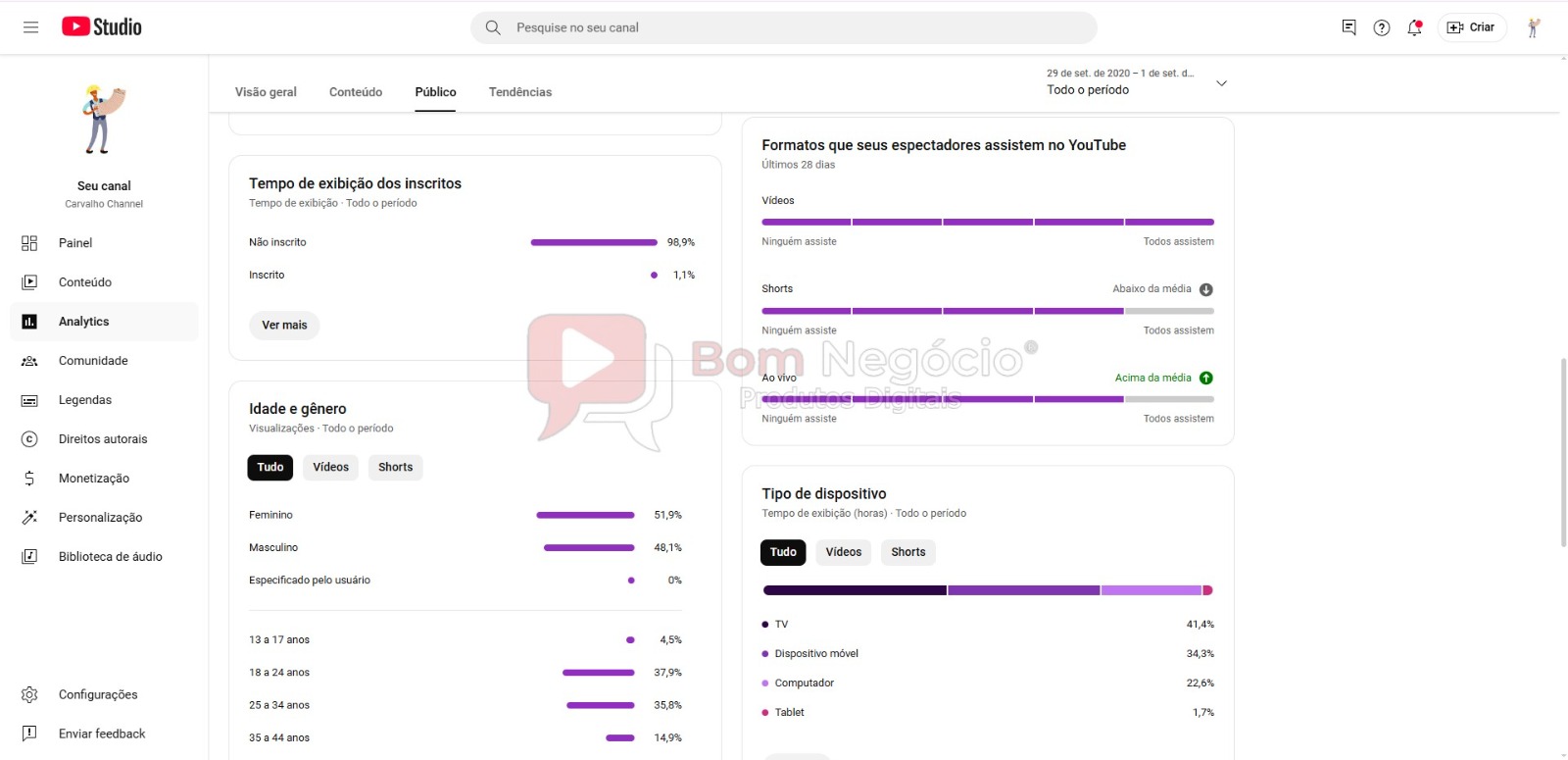Select the Shorts filter under Tipo de dispositivo
The image size is (1568, 760).
(x=908, y=552)
